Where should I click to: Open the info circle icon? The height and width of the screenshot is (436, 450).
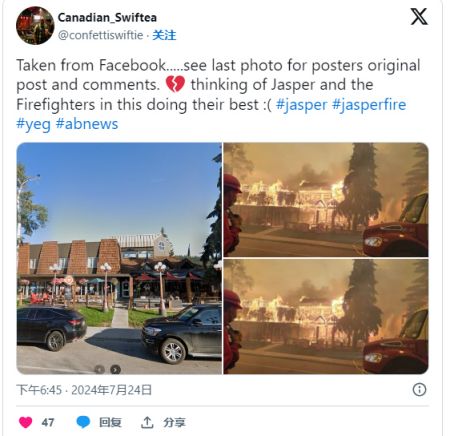419,389
